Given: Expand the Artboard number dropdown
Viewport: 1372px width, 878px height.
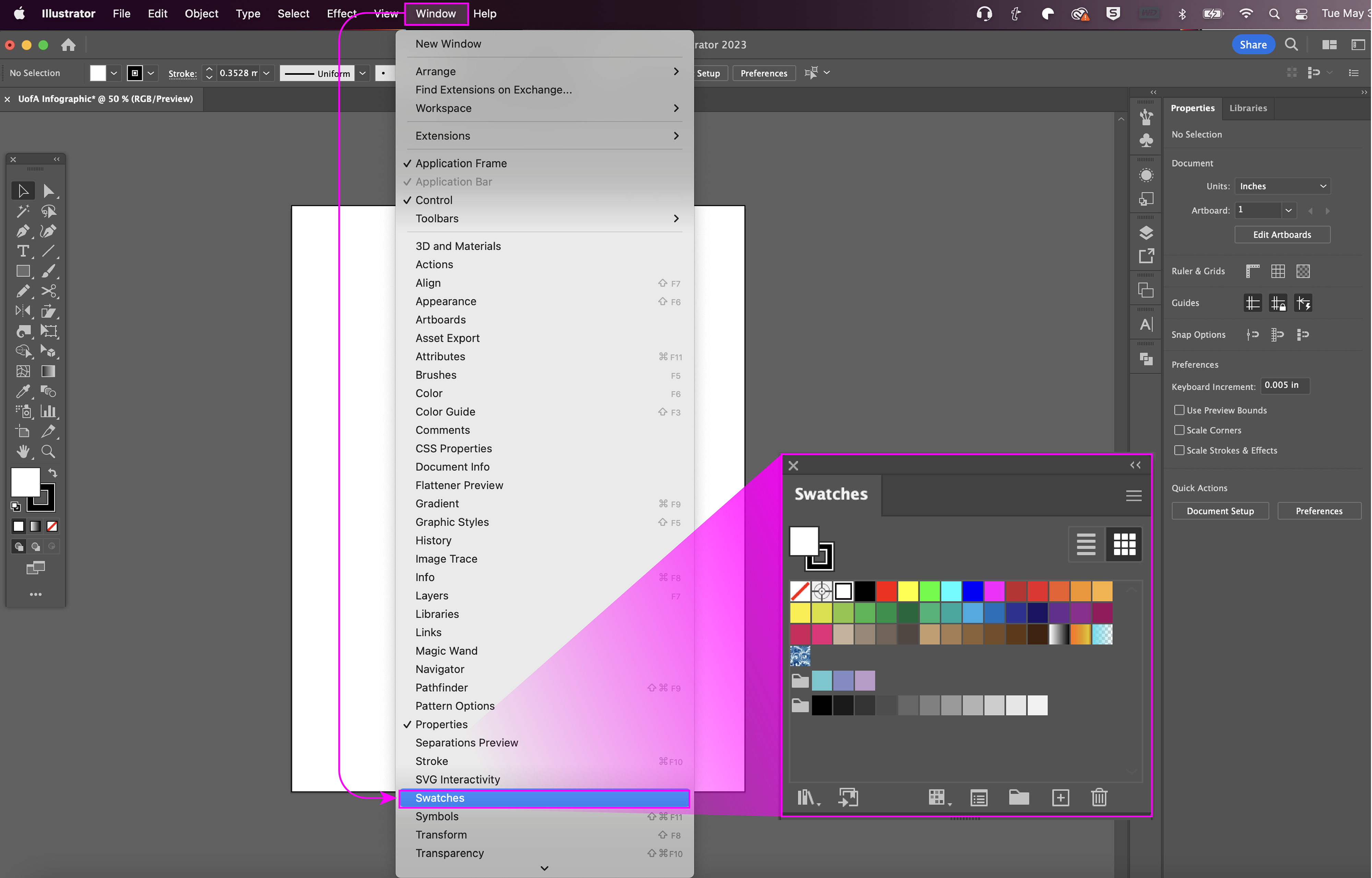Looking at the screenshot, I should click(x=1288, y=211).
